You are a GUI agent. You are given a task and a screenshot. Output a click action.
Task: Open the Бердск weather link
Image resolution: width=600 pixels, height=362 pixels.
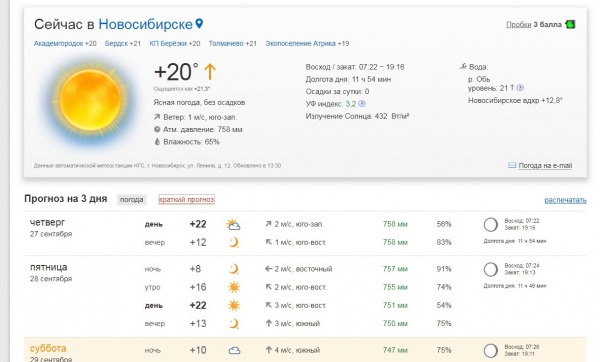click(x=116, y=43)
